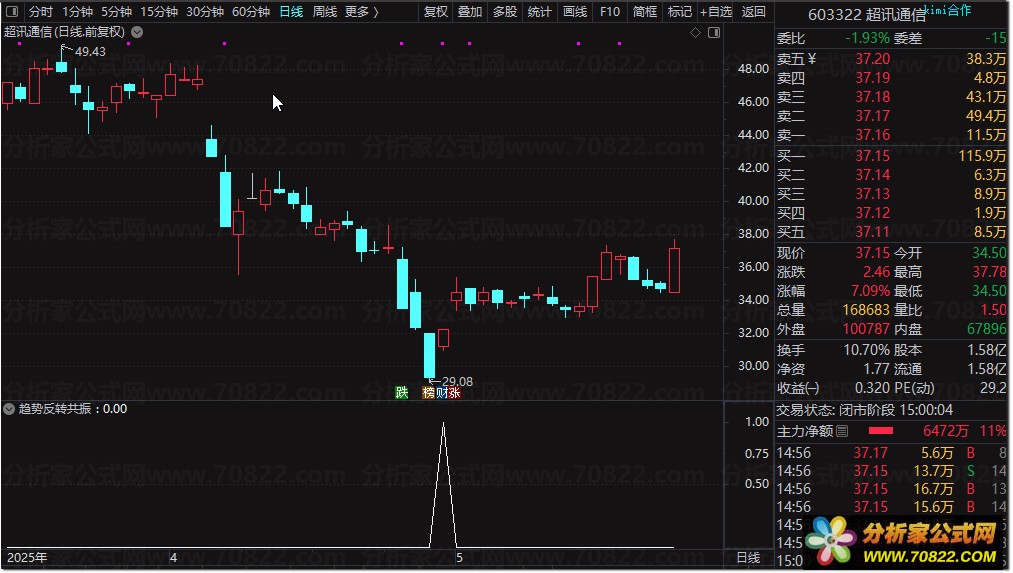Click the 6472万 net amount value
The height and width of the screenshot is (573, 1013).
(x=946, y=431)
